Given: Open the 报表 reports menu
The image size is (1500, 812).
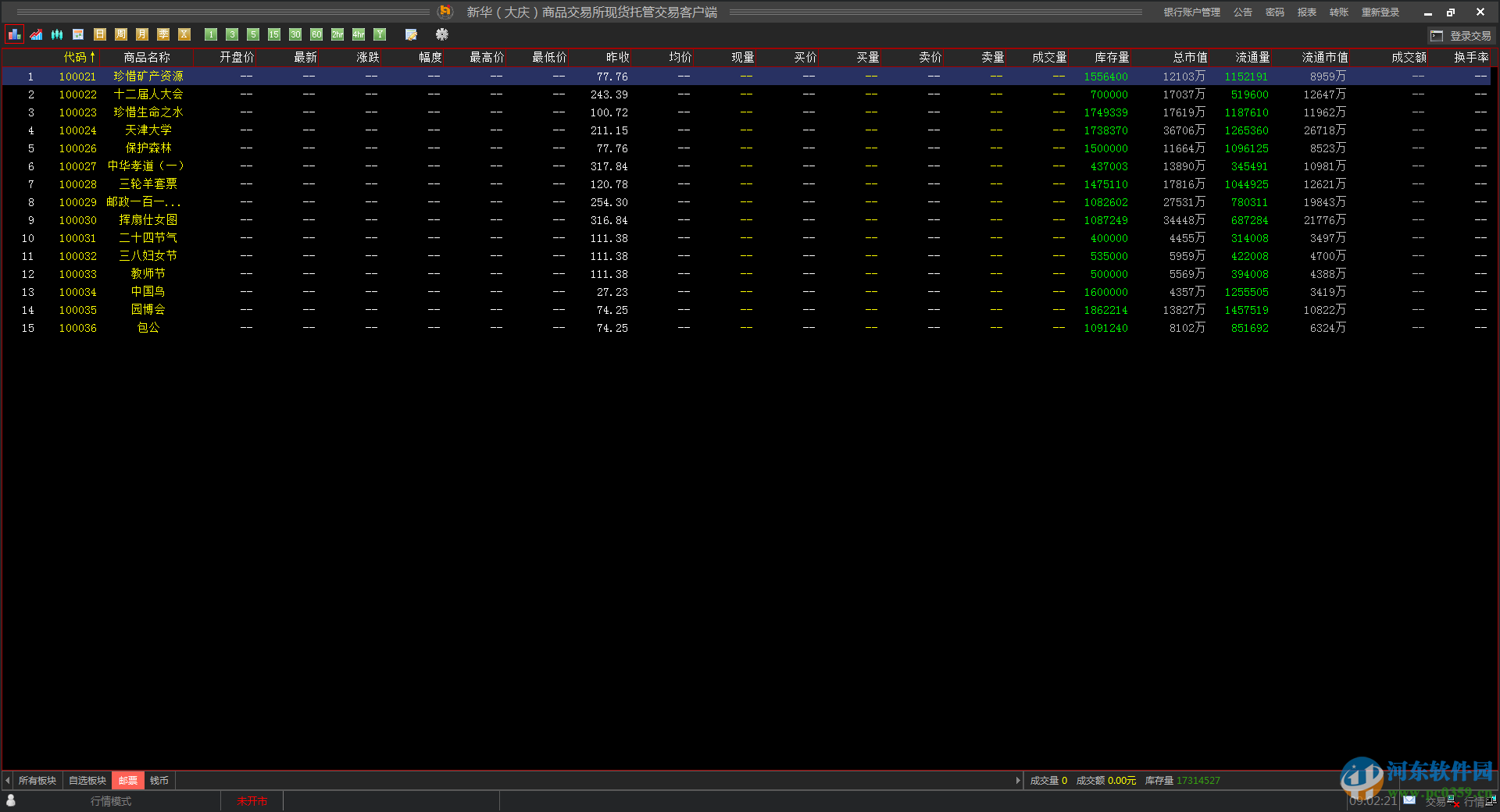Looking at the screenshot, I should 1307,12.
